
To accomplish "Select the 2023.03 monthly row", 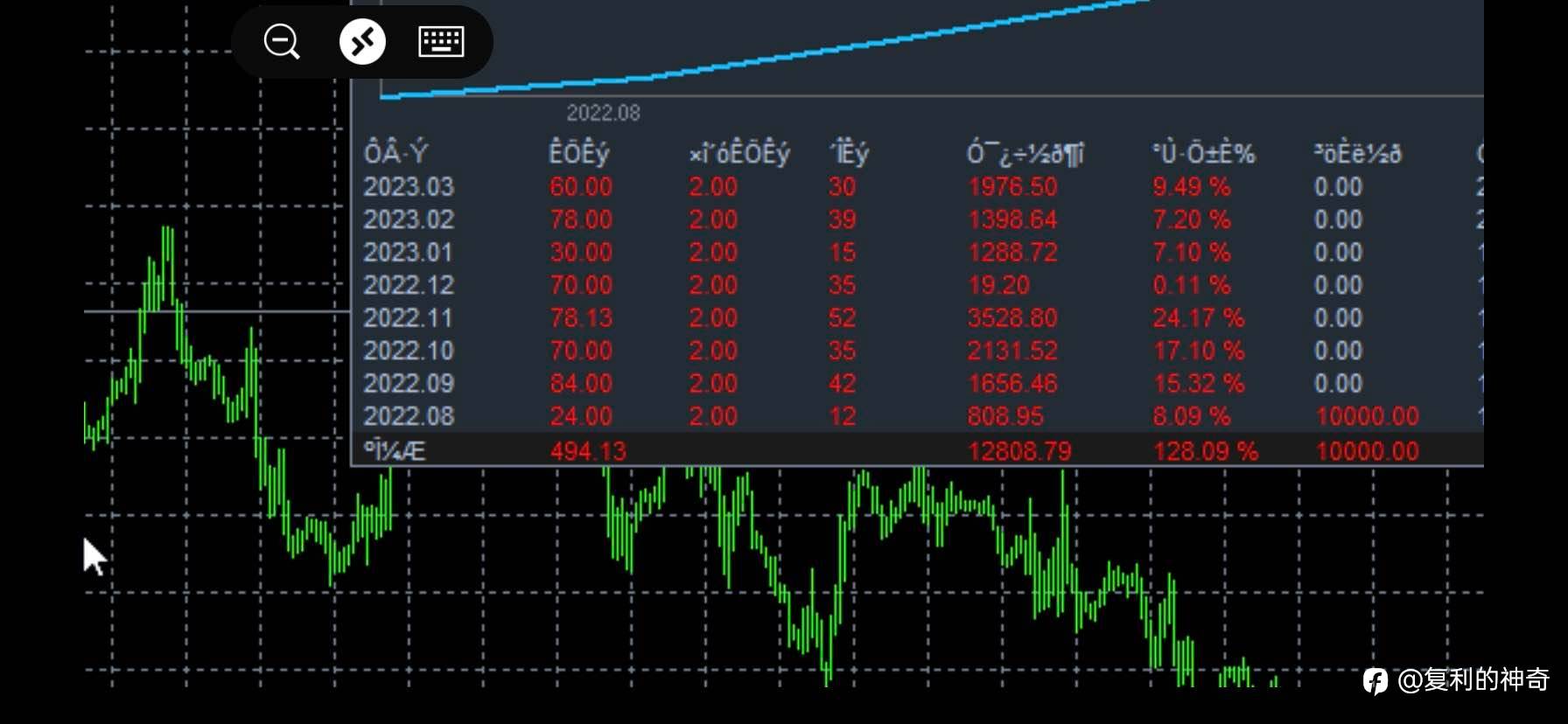I will tap(918, 187).
